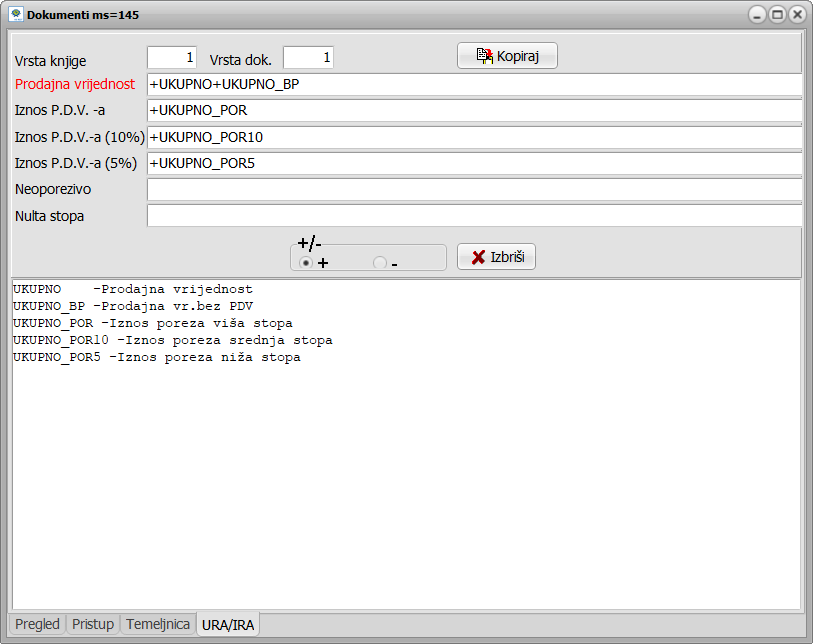Select the plus (+) radio option
This screenshot has width=813, height=644.
(306, 263)
